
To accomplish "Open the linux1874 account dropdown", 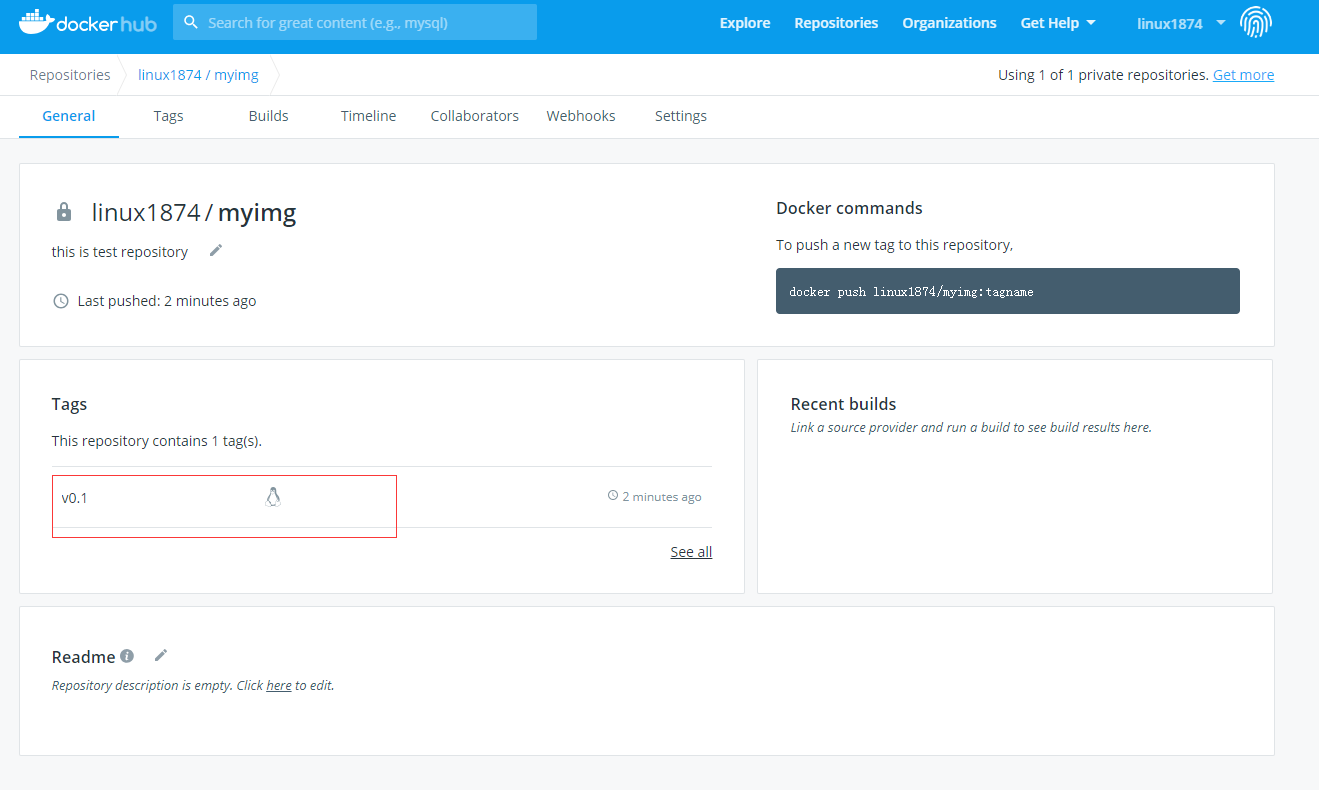I will pos(1180,23).
